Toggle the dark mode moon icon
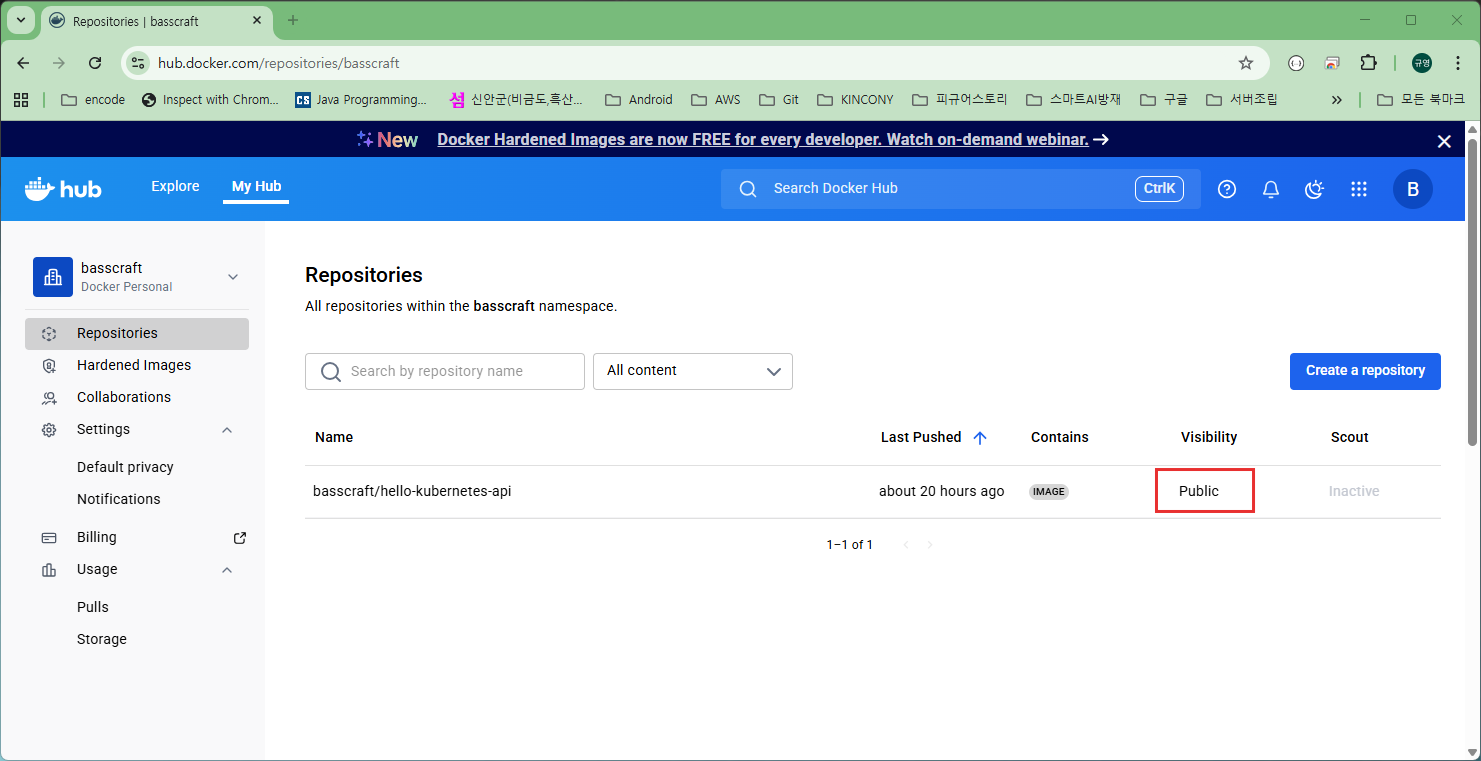Viewport: 1481px width, 761px height. pos(1315,189)
